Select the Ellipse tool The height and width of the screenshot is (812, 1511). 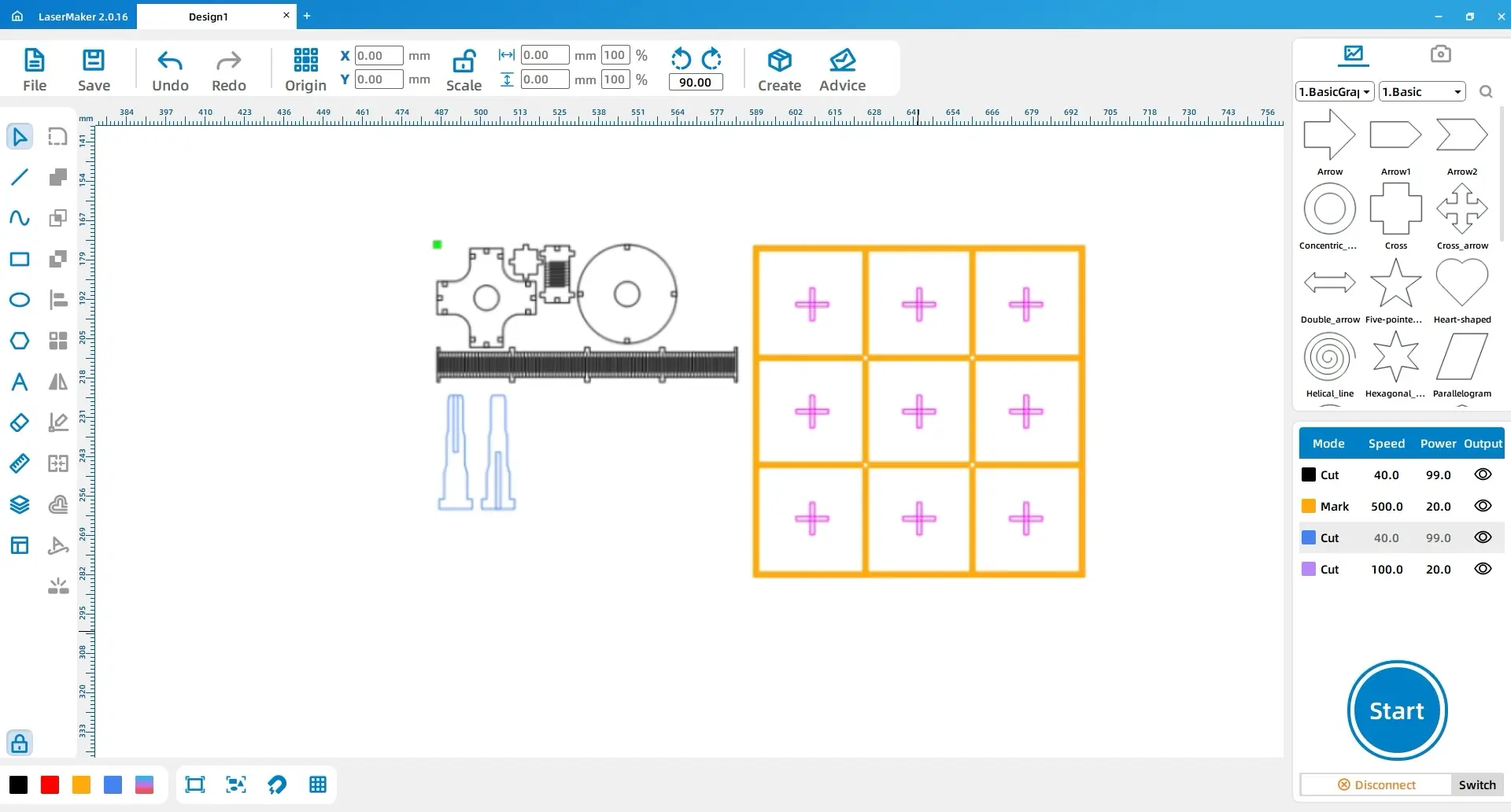pyautogui.click(x=20, y=300)
